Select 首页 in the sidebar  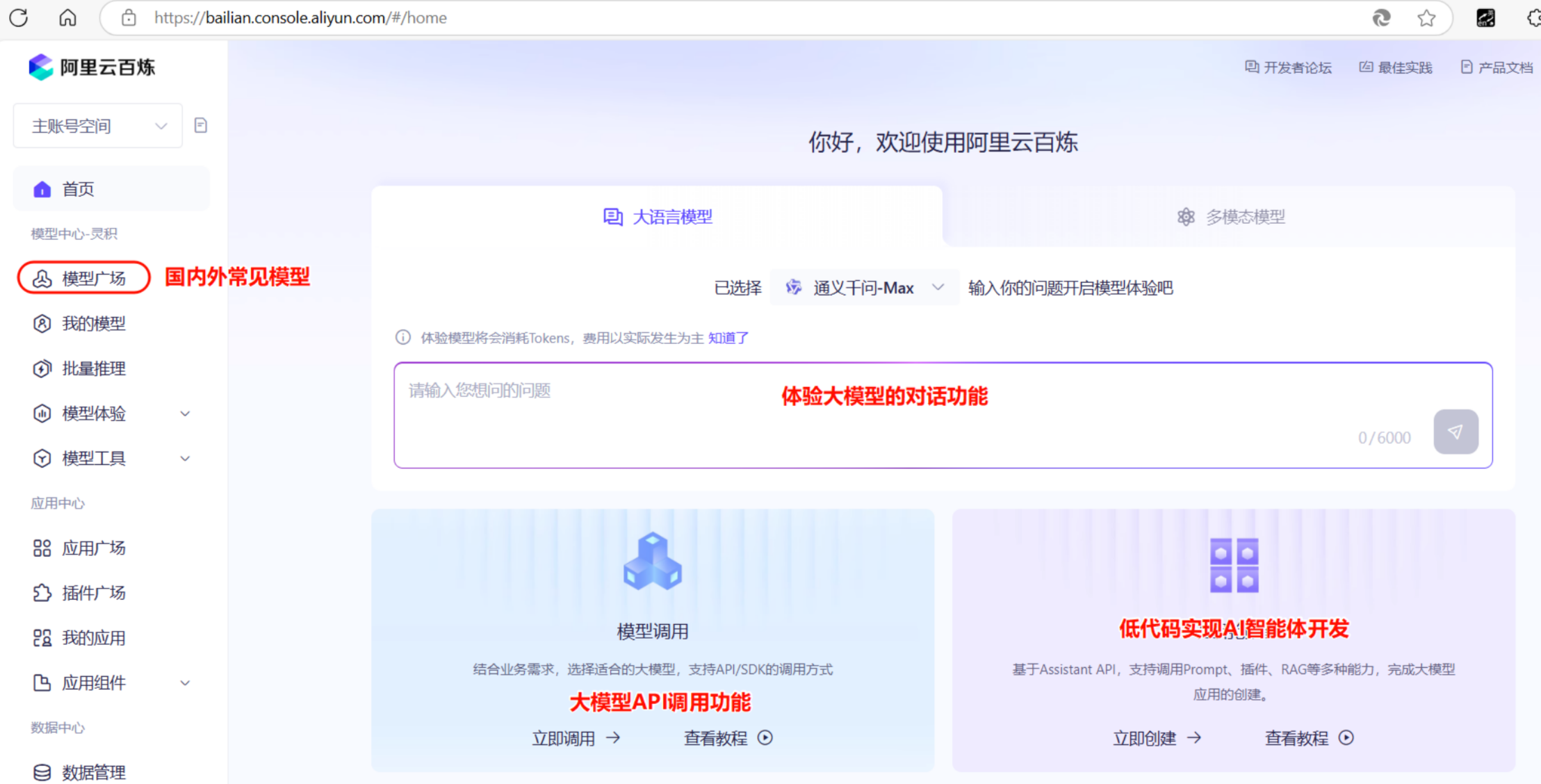pyautogui.click(x=77, y=188)
